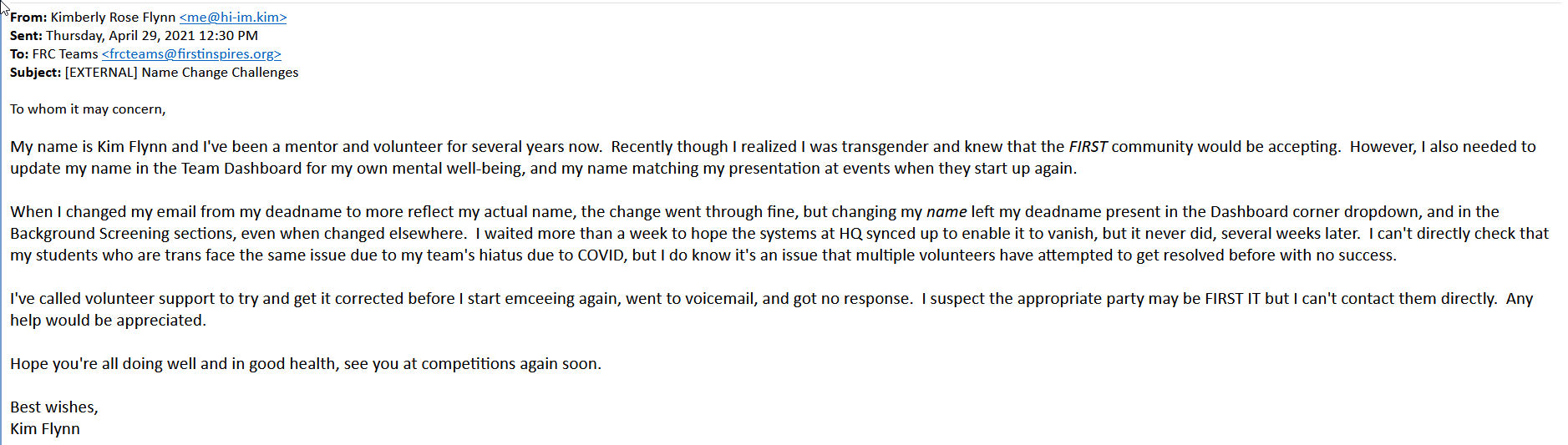The width and height of the screenshot is (1568, 445).
Task: Click the 'Hope you're all doing well' sentence
Action: pos(306,364)
